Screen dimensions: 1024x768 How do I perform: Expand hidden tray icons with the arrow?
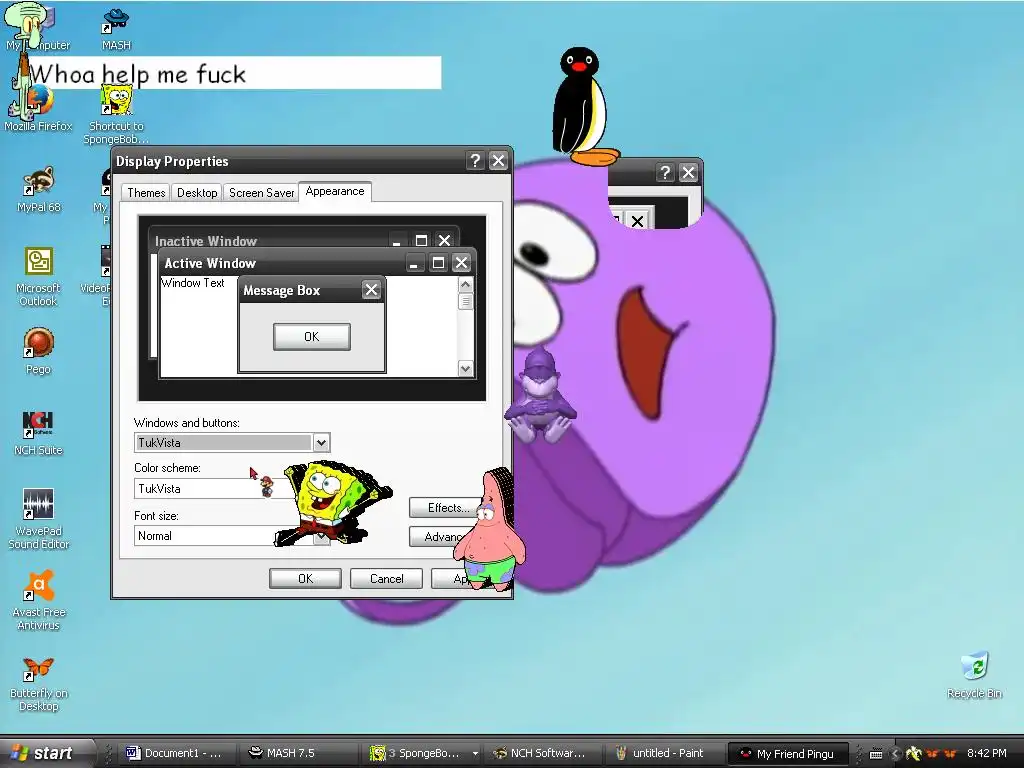click(895, 754)
